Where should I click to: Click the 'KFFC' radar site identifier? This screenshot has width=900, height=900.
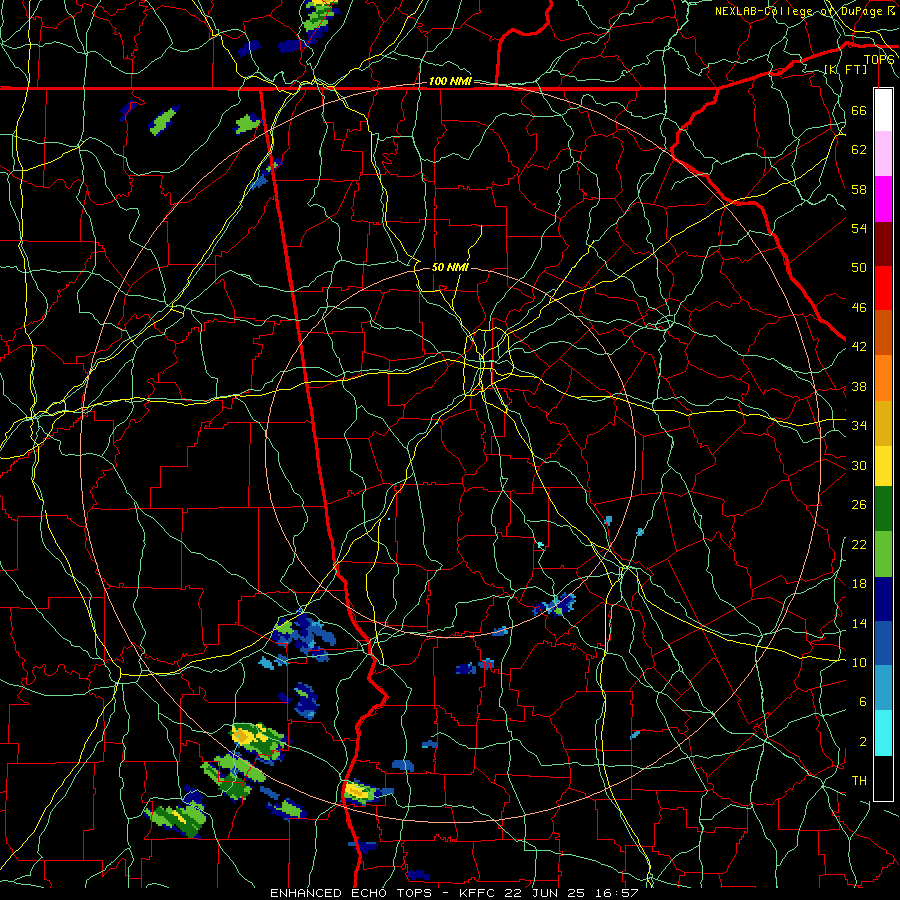coord(478,893)
